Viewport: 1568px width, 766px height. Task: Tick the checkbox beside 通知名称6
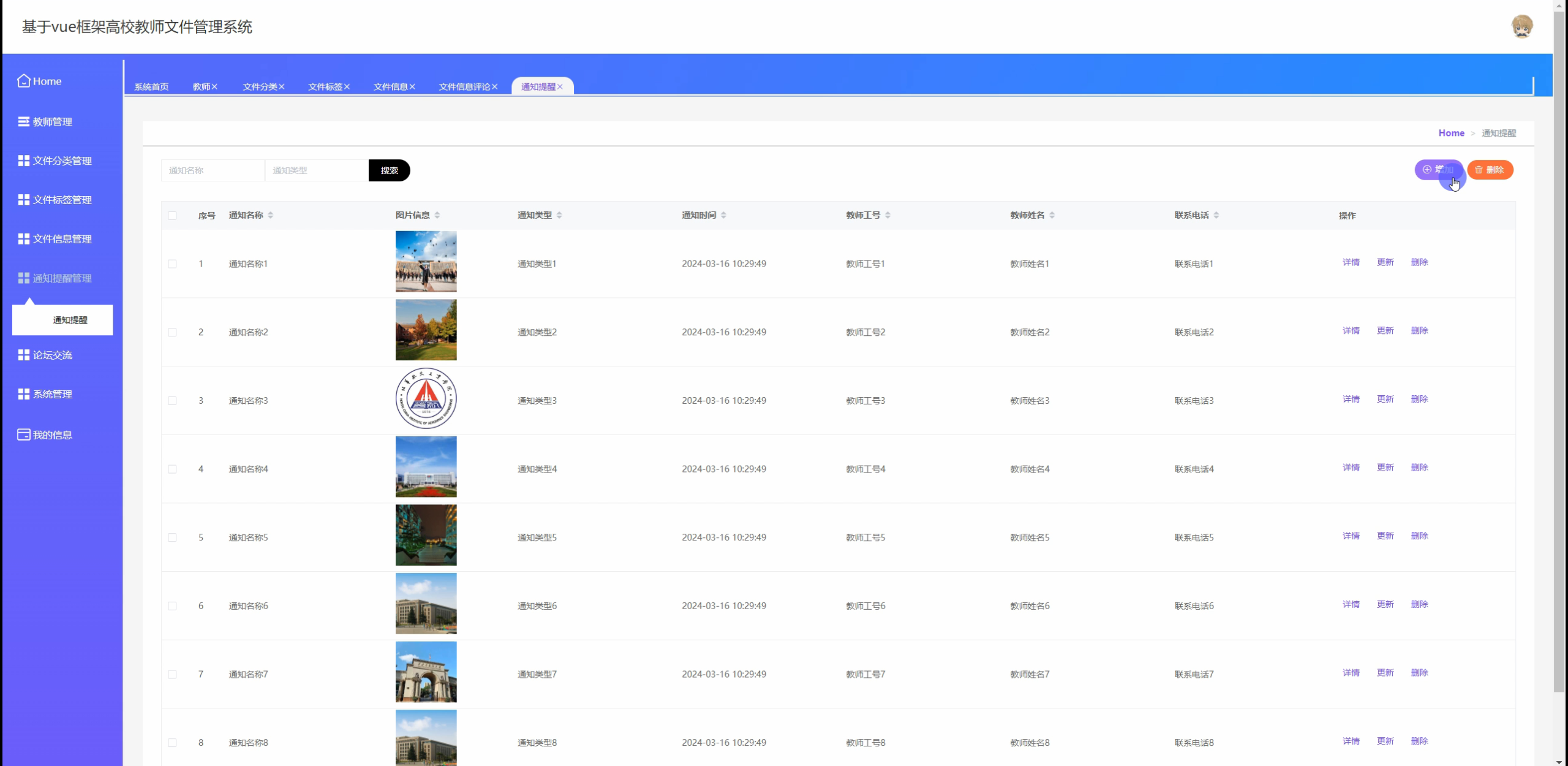pos(172,606)
